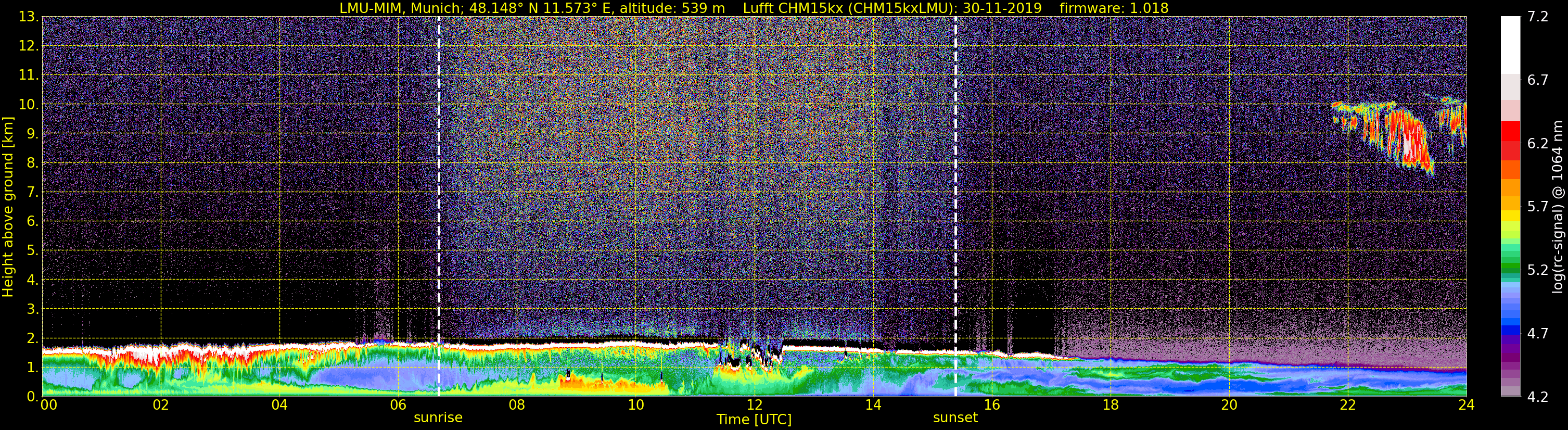1568x430 pixels.
Task: Click the time axis tick label 04
Action: pyautogui.click(x=279, y=405)
